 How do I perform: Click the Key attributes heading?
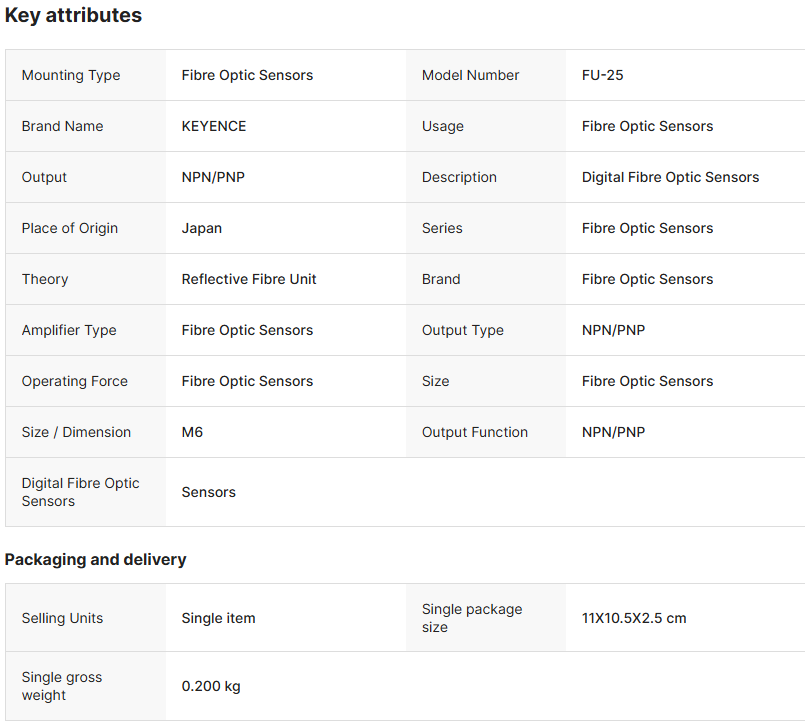point(73,16)
